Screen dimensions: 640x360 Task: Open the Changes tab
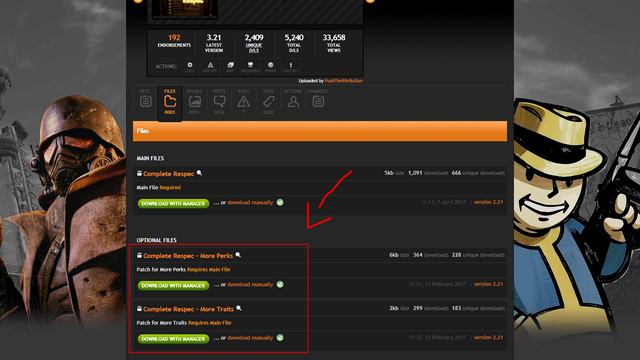pos(318,99)
